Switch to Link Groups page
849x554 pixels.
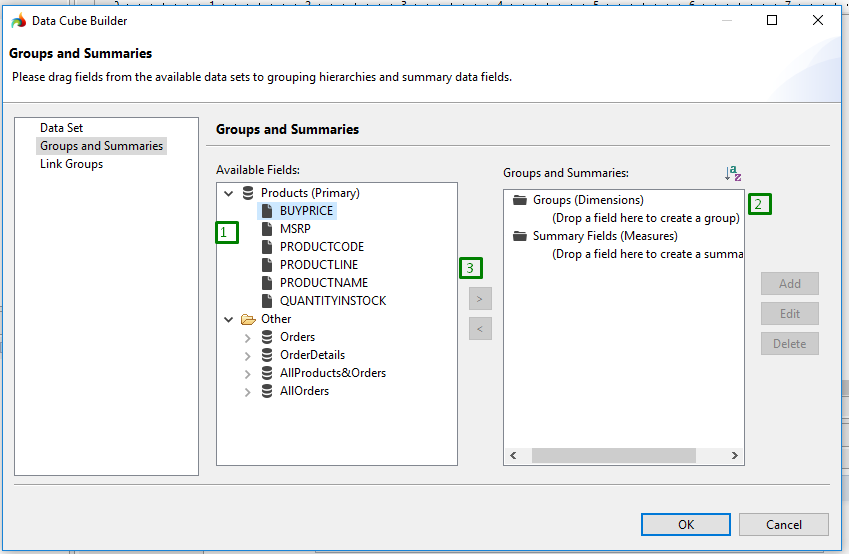tap(71, 164)
